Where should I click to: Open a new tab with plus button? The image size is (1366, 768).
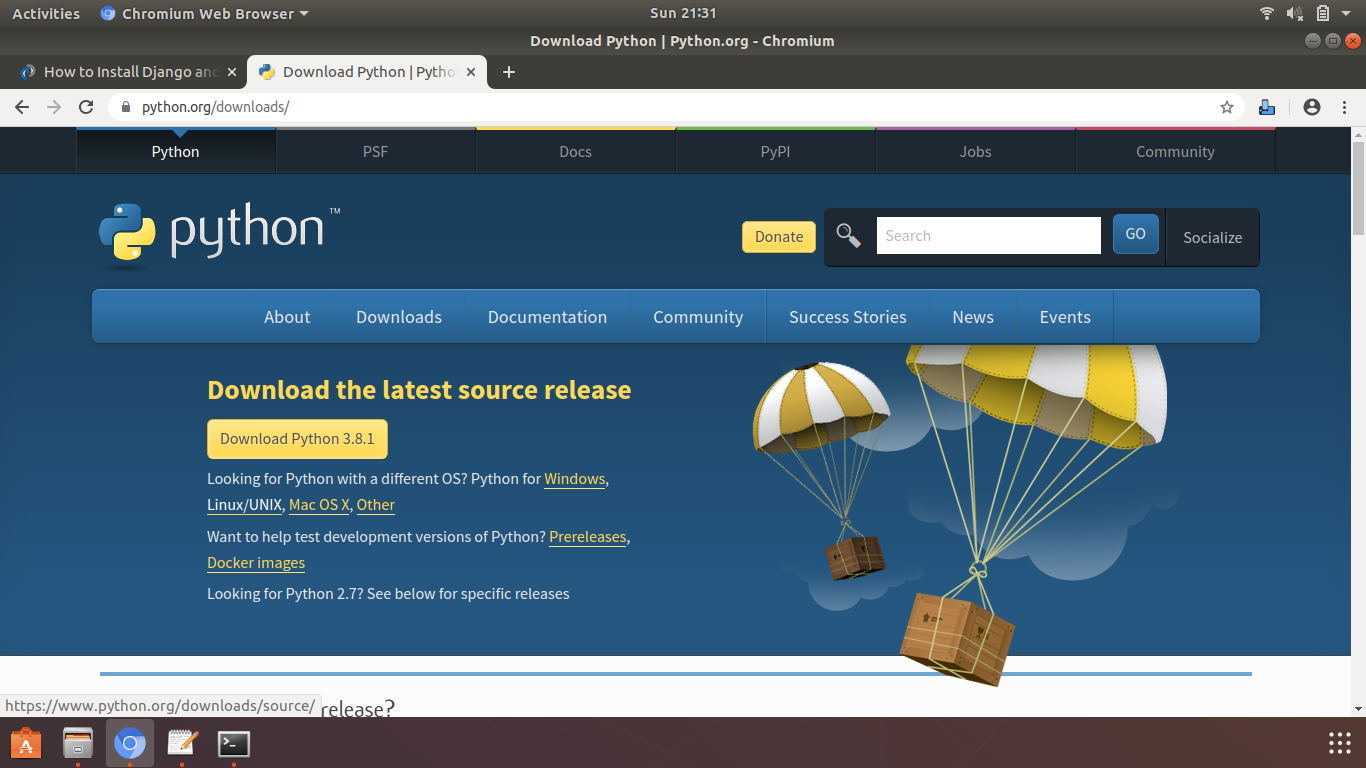tap(508, 72)
